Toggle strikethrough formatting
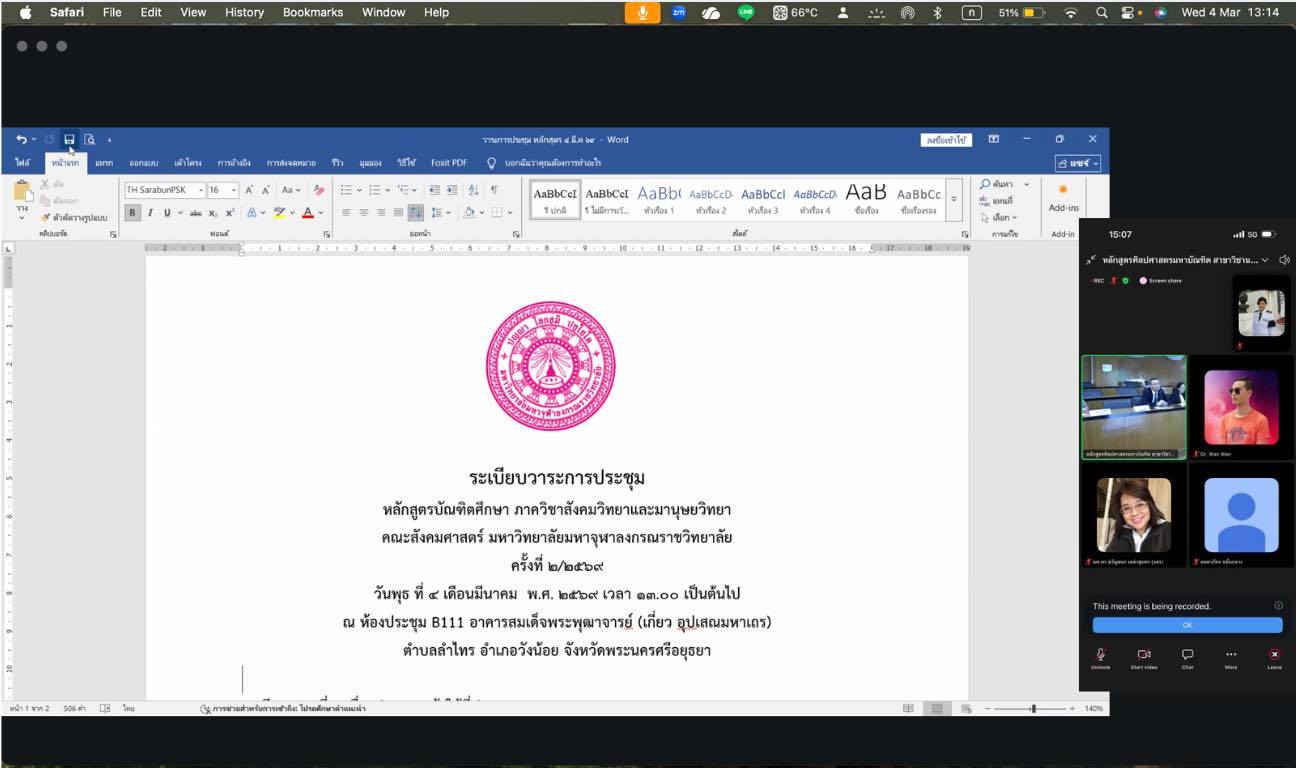The width and height of the screenshot is (1296, 768). point(196,211)
